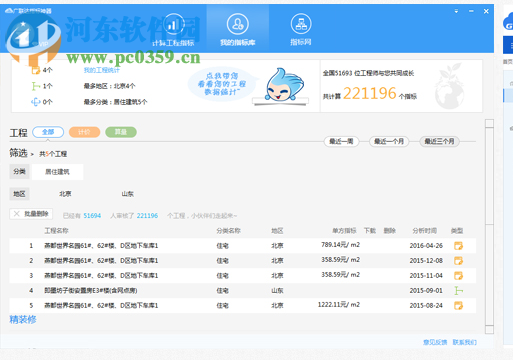
Task: Select the 全部 project filter pill
Action: [48, 132]
